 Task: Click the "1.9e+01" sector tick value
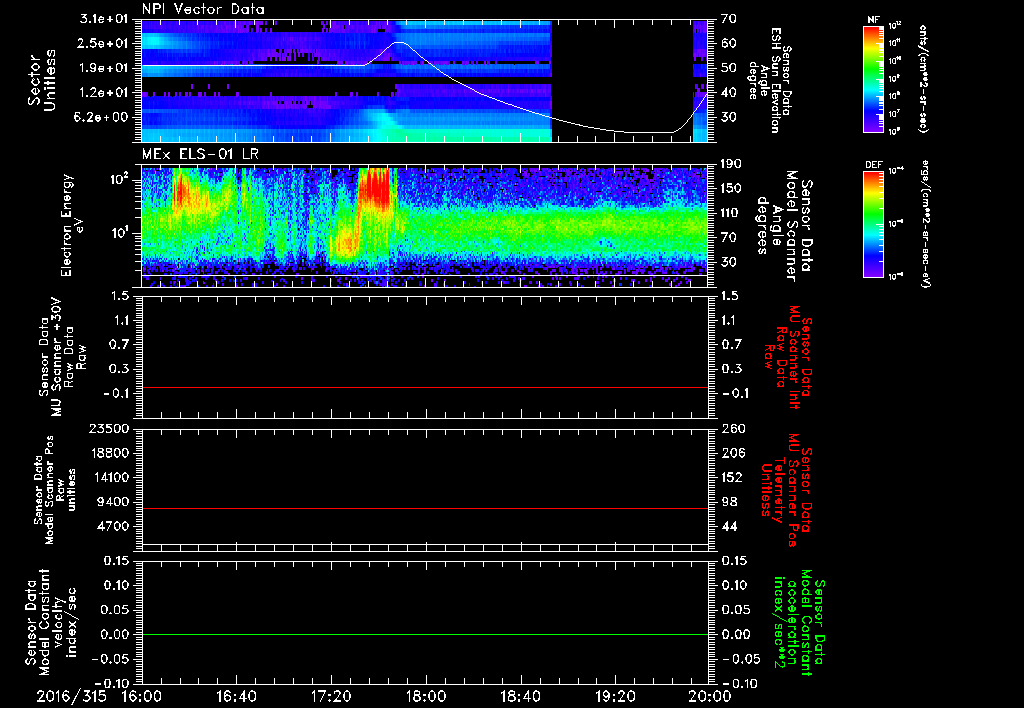pyautogui.click(x=104, y=68)
